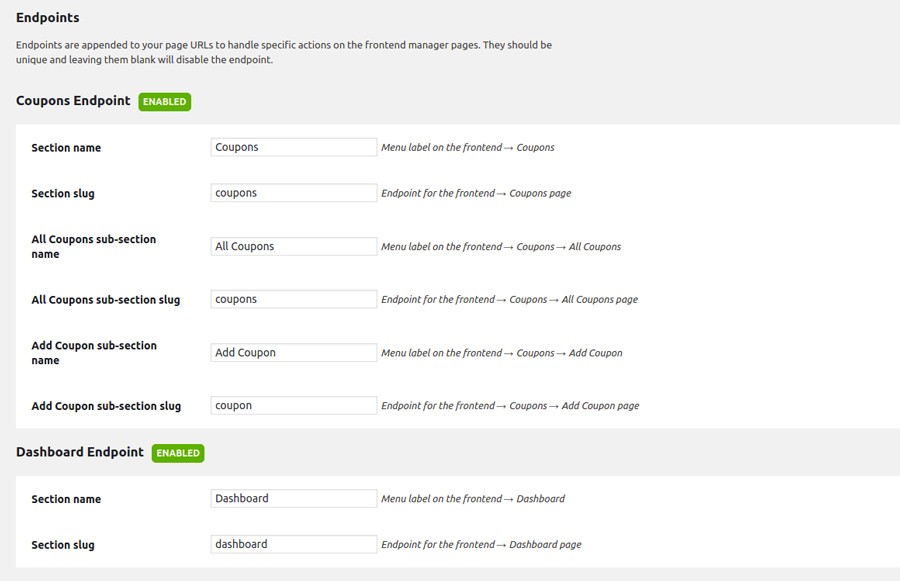Click the 'All Coupons sub-section name' label
The height and width of the screenshot is (581, 900).
(93, 247)
